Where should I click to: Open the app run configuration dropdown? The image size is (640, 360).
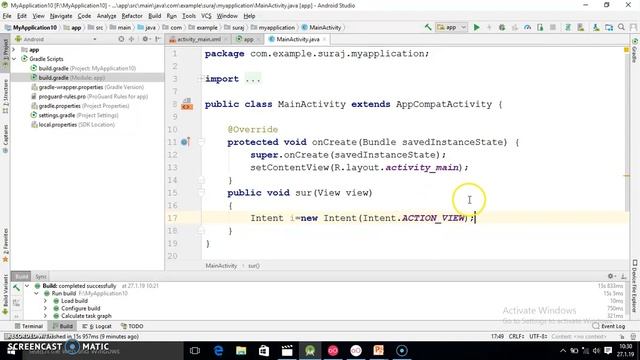452,27
